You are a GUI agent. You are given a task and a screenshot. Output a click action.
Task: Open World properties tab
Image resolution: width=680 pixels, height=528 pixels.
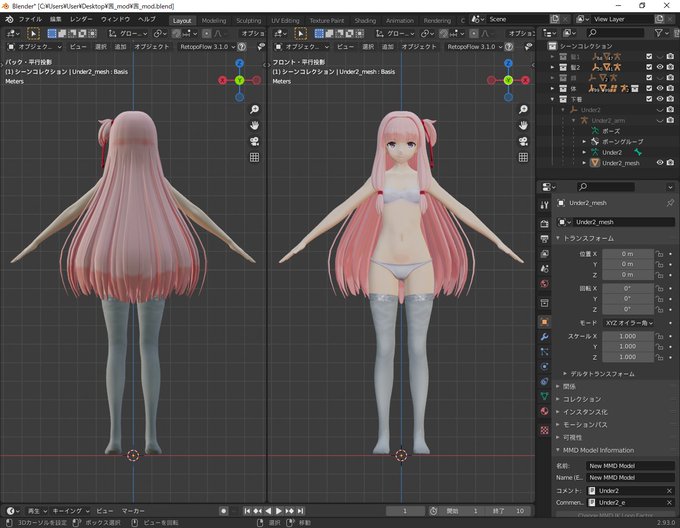point(545,284)
